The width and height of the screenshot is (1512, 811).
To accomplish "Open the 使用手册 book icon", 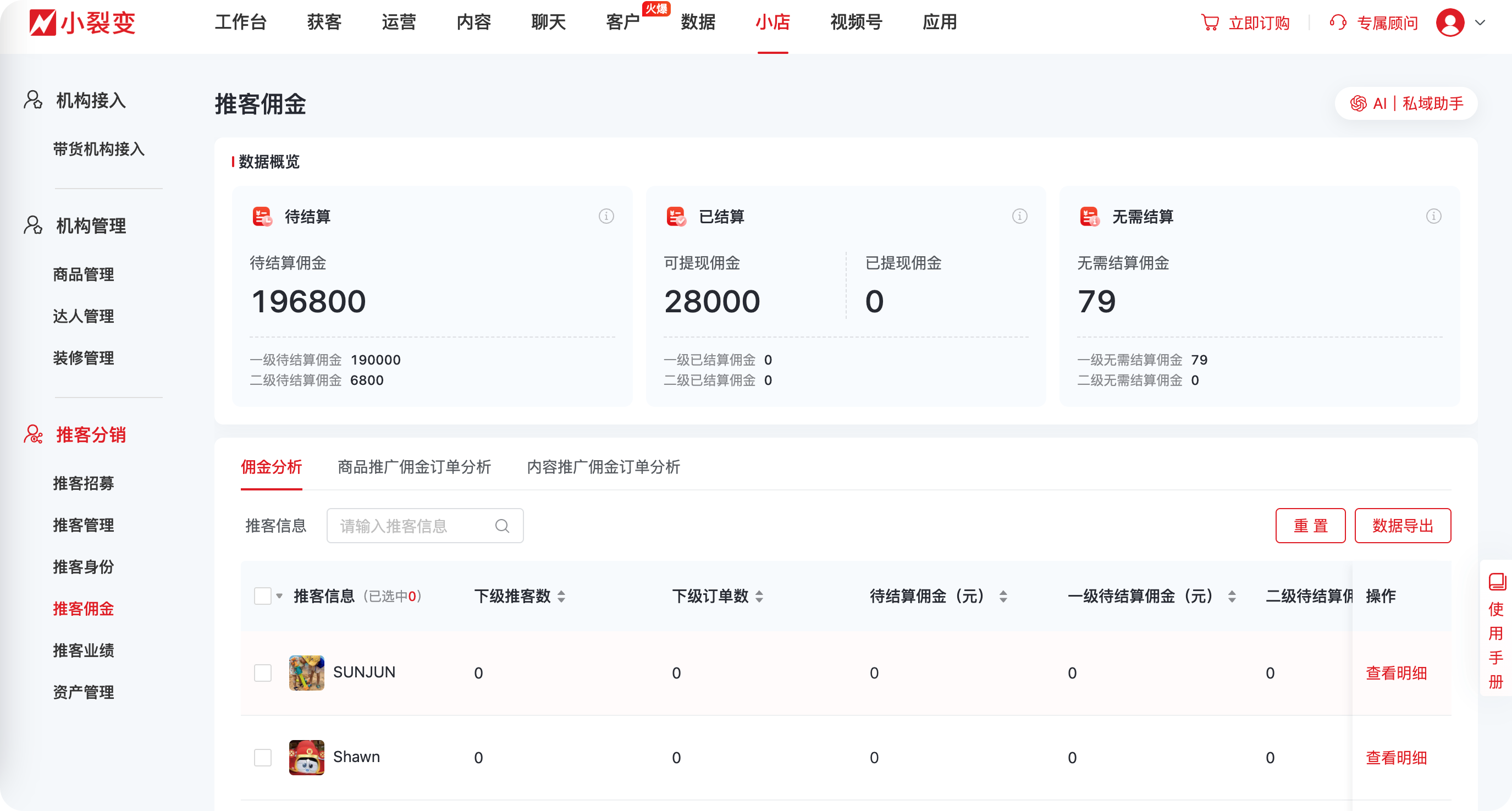I will click(1497, 581).
